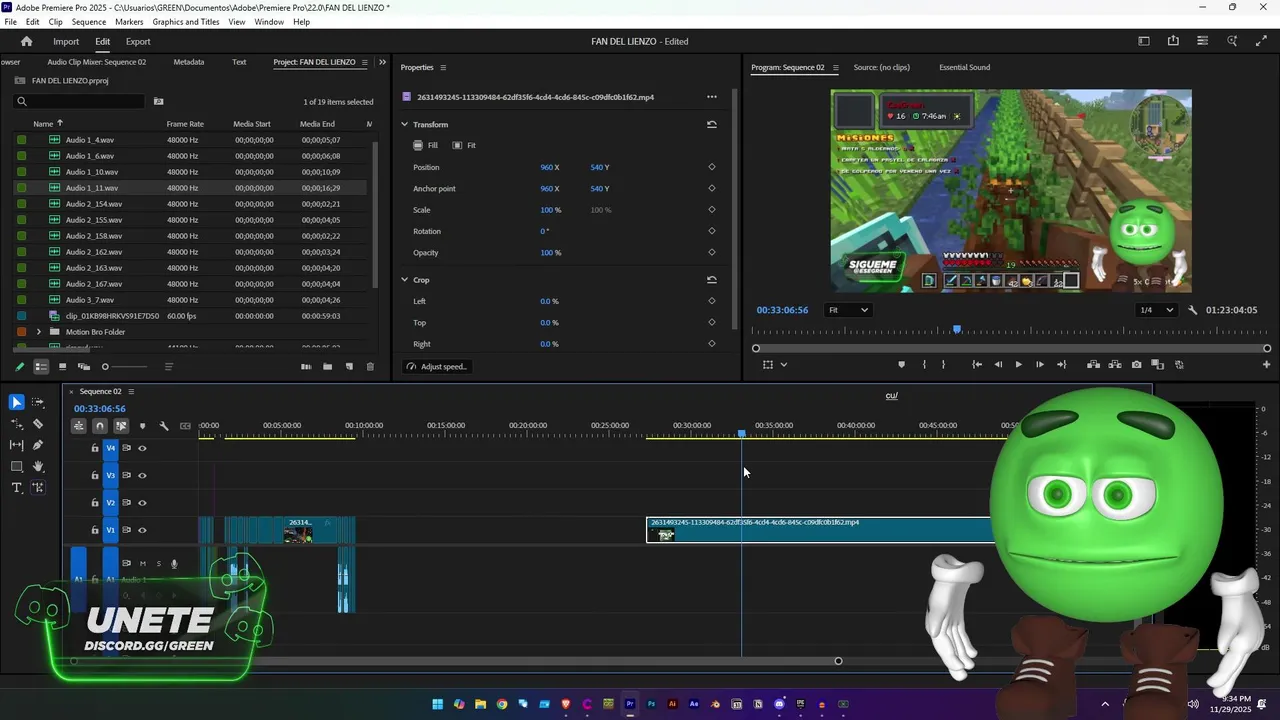Open program monitor settings wrench
The height and width of the screenshot is (720, 1280).
point(1193,310)
